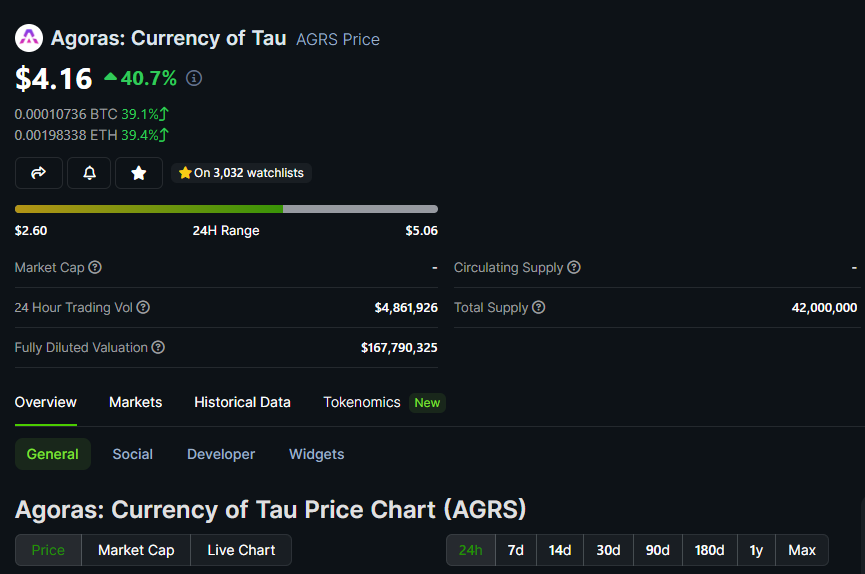Click the 42,000,000 total supply value
The image size is (865, 574).
click(x=824, y=307)
